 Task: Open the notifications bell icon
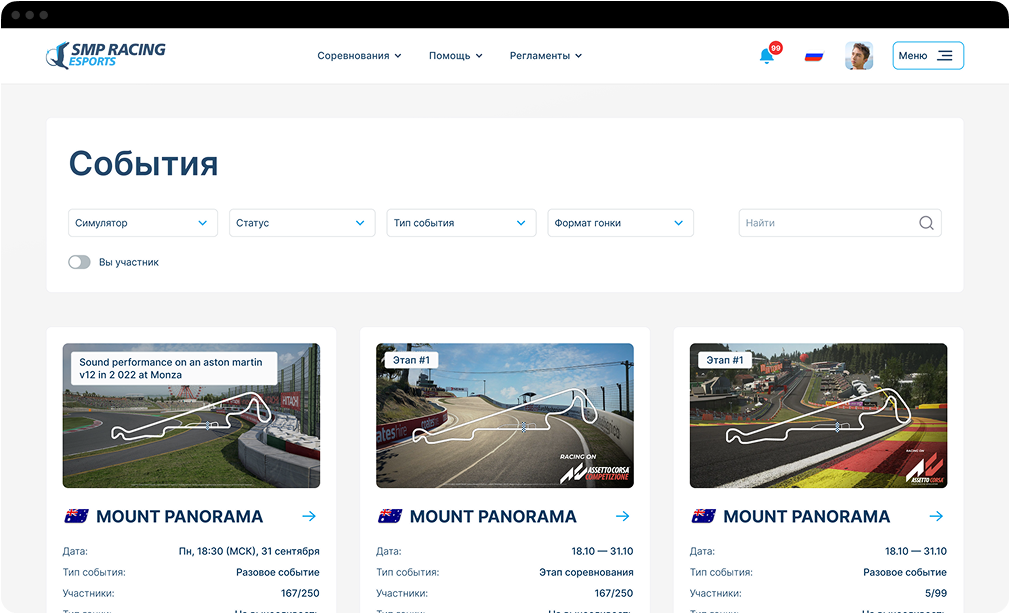pyautogui.click(x=767, y=56)
